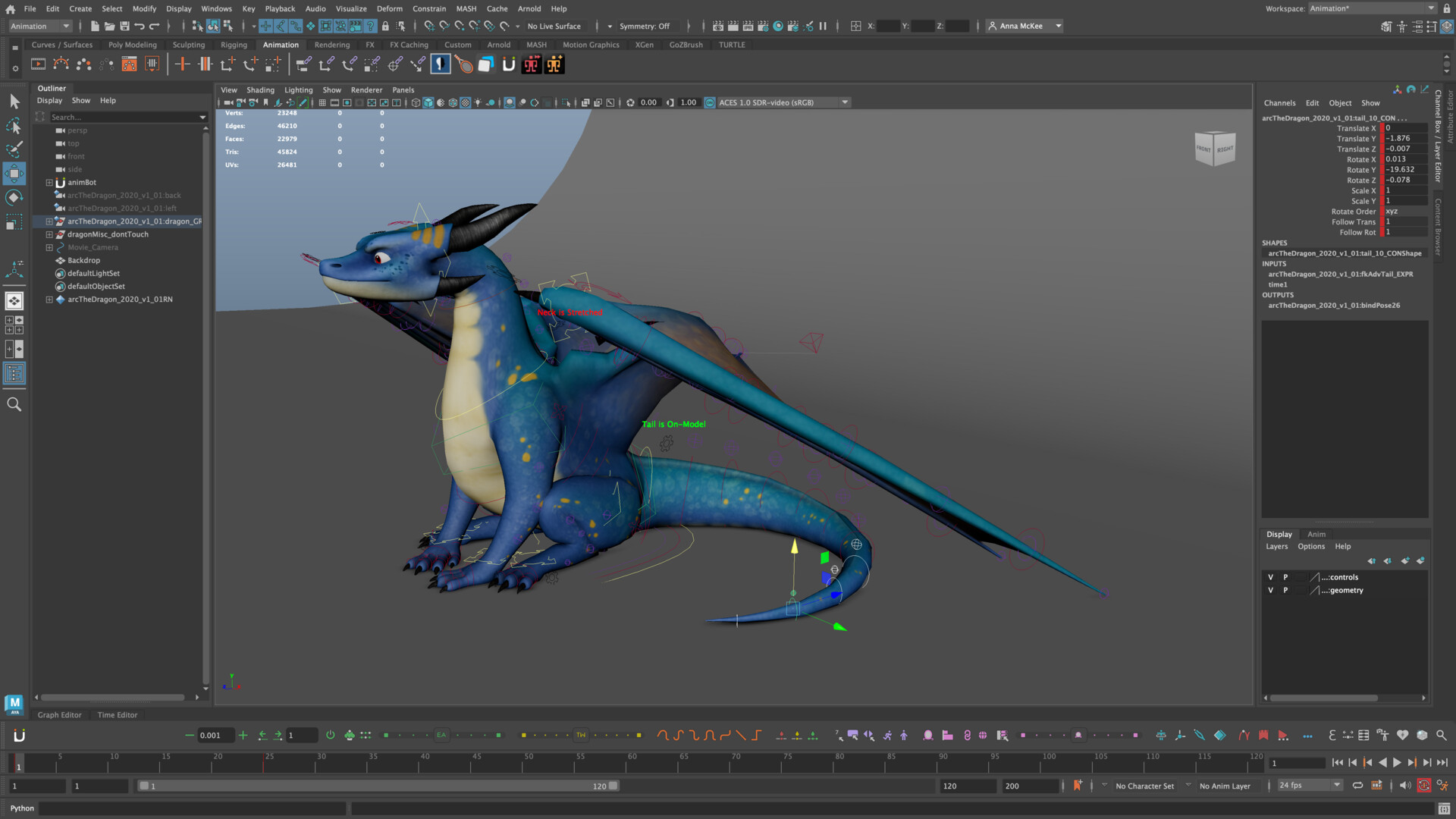This screenshot has height=819, width=1456.
Task: Expand the animBot node in Outliner
Action: 49,183
